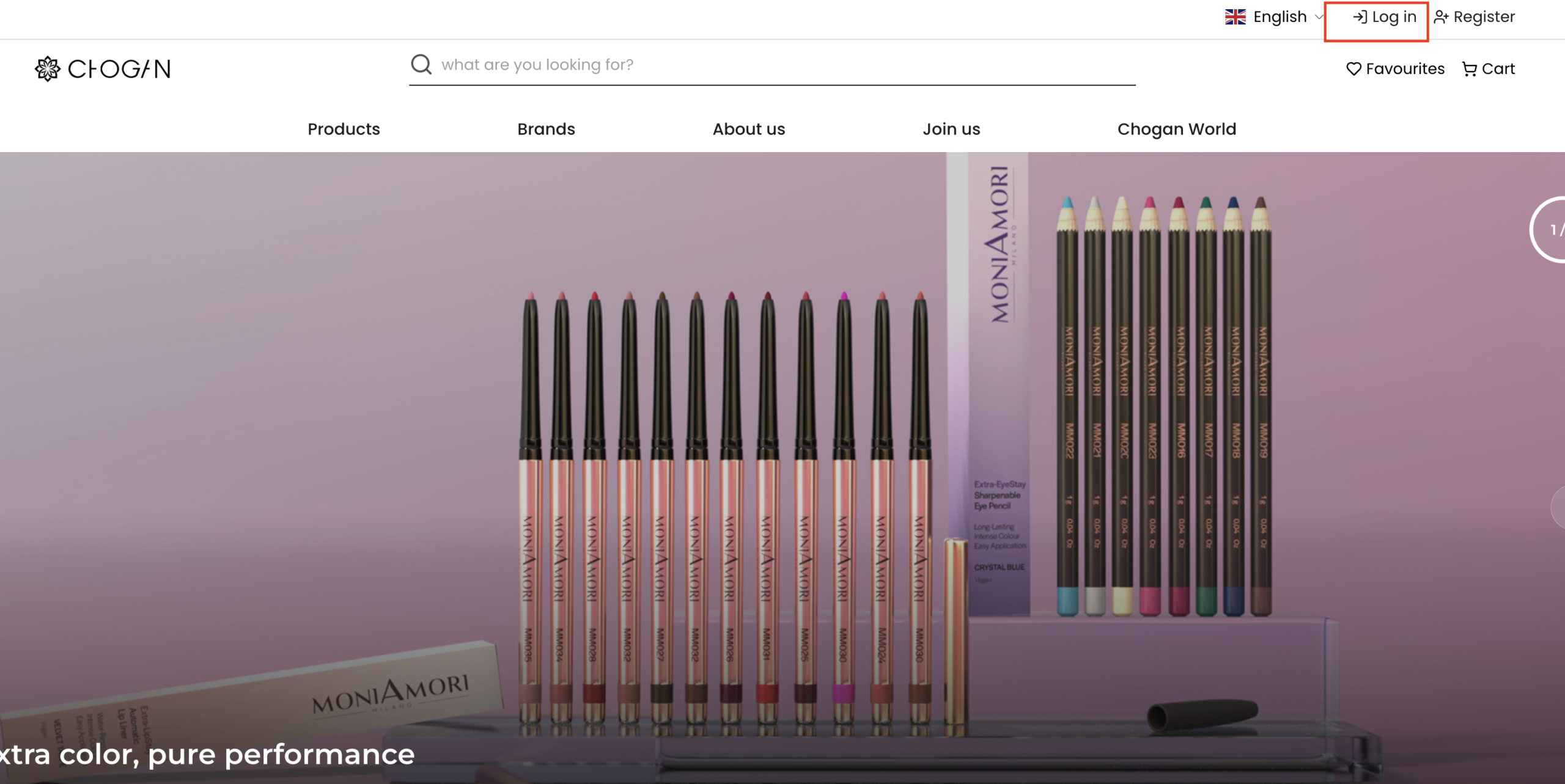Open the Products menu
Image resolution: width=1565 pixels, height=784 pixels.
click(344, 129)
